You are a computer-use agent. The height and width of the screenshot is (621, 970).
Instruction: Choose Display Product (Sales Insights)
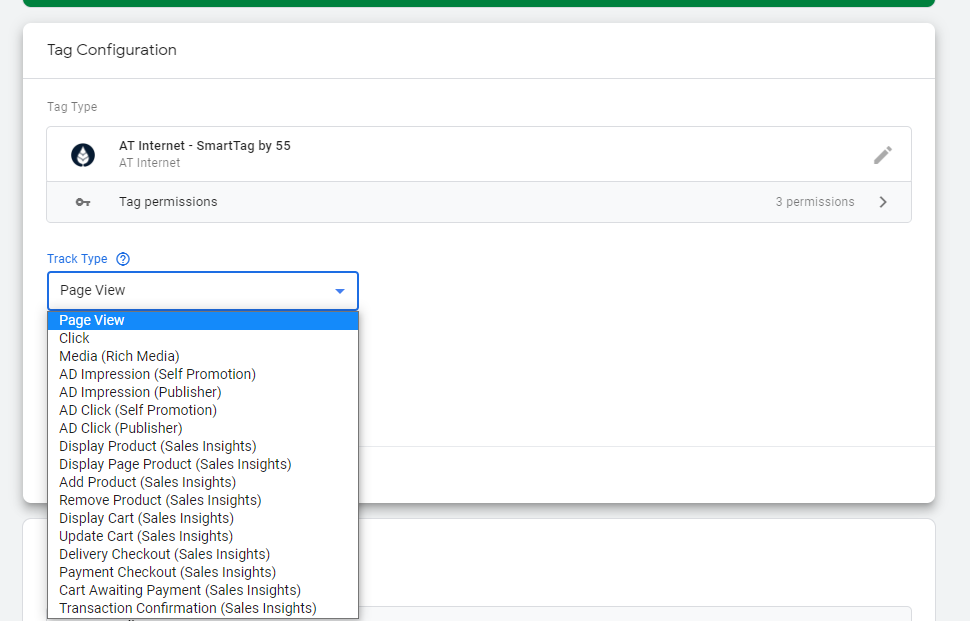coord(157,446)
